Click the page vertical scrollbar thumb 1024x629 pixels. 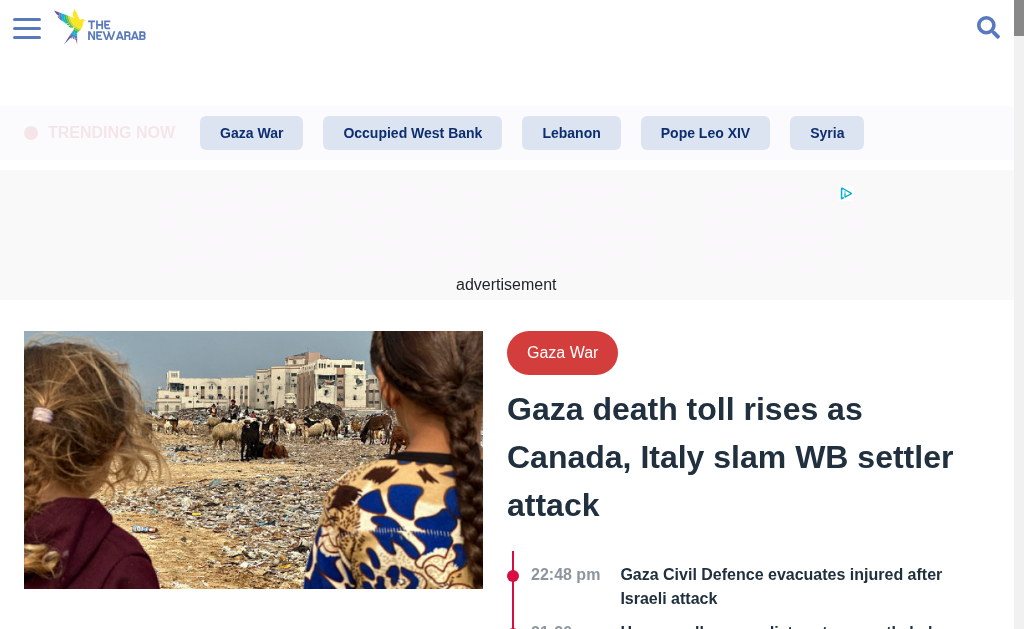1019,18
